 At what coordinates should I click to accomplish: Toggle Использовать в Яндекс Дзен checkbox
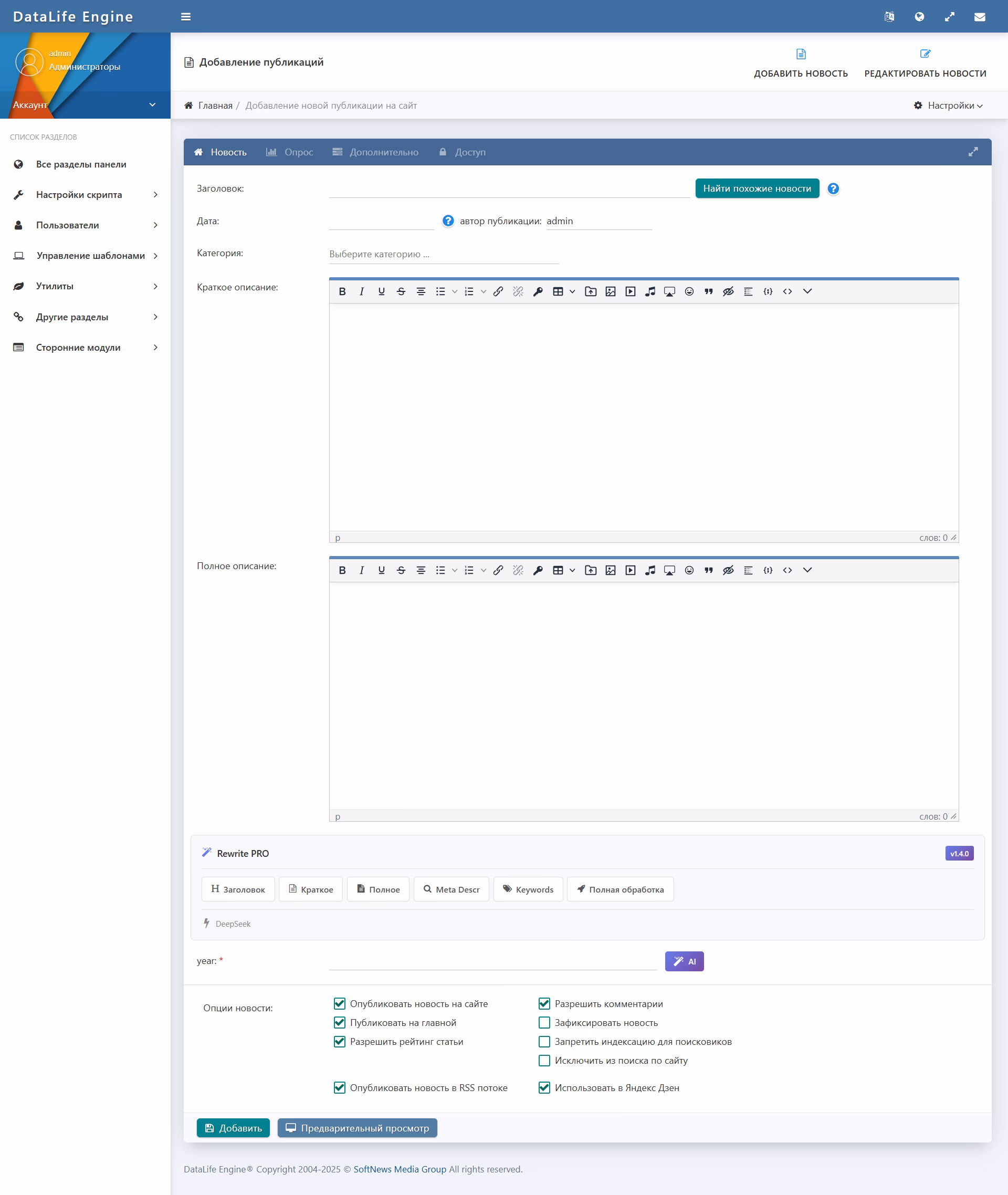coord(544,1087)
